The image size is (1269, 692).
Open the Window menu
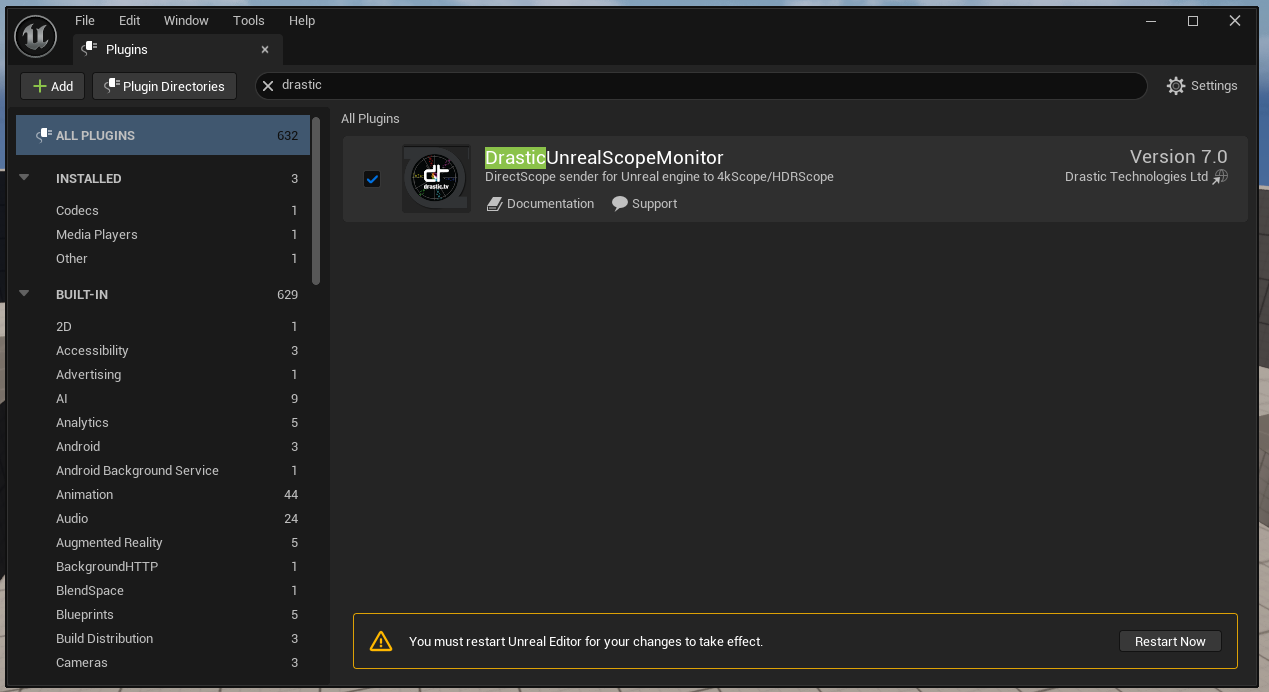tap(186, 20)
